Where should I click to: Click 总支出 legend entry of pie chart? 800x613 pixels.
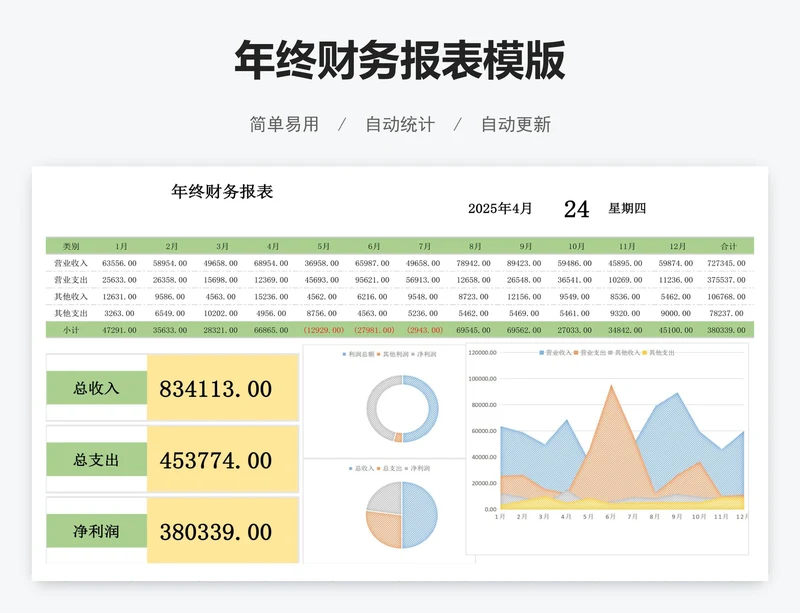pyautogui.click(x=390, y=468)
